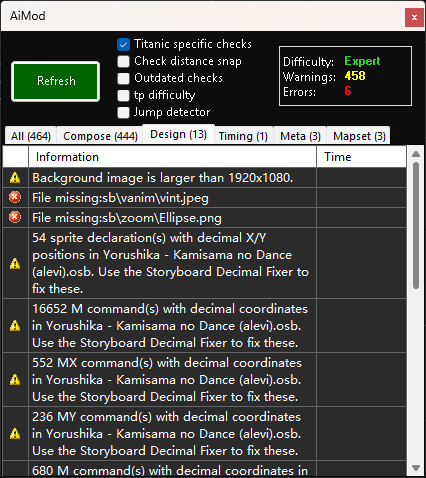Enable the Jump detector checkbox
Viewport: 426px width, 478px height.
(123, 112)
